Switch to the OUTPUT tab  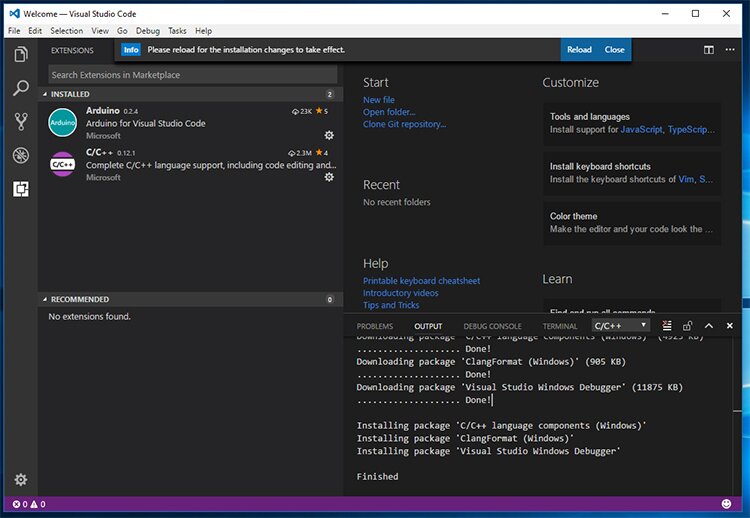pyautogui.click(x=428, y=326)
